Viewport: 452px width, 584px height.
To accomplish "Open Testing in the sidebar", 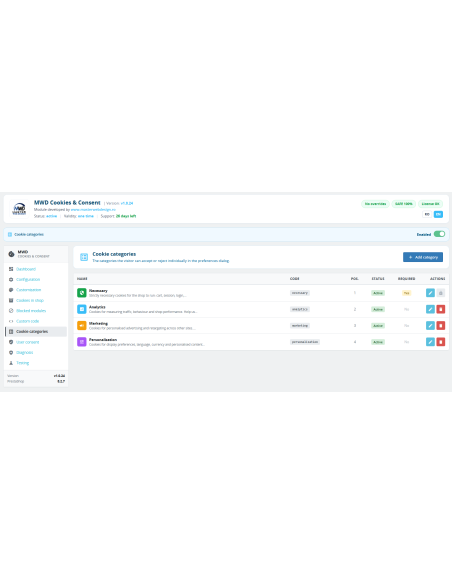I will pyautogui.click(x=22, y=363).
